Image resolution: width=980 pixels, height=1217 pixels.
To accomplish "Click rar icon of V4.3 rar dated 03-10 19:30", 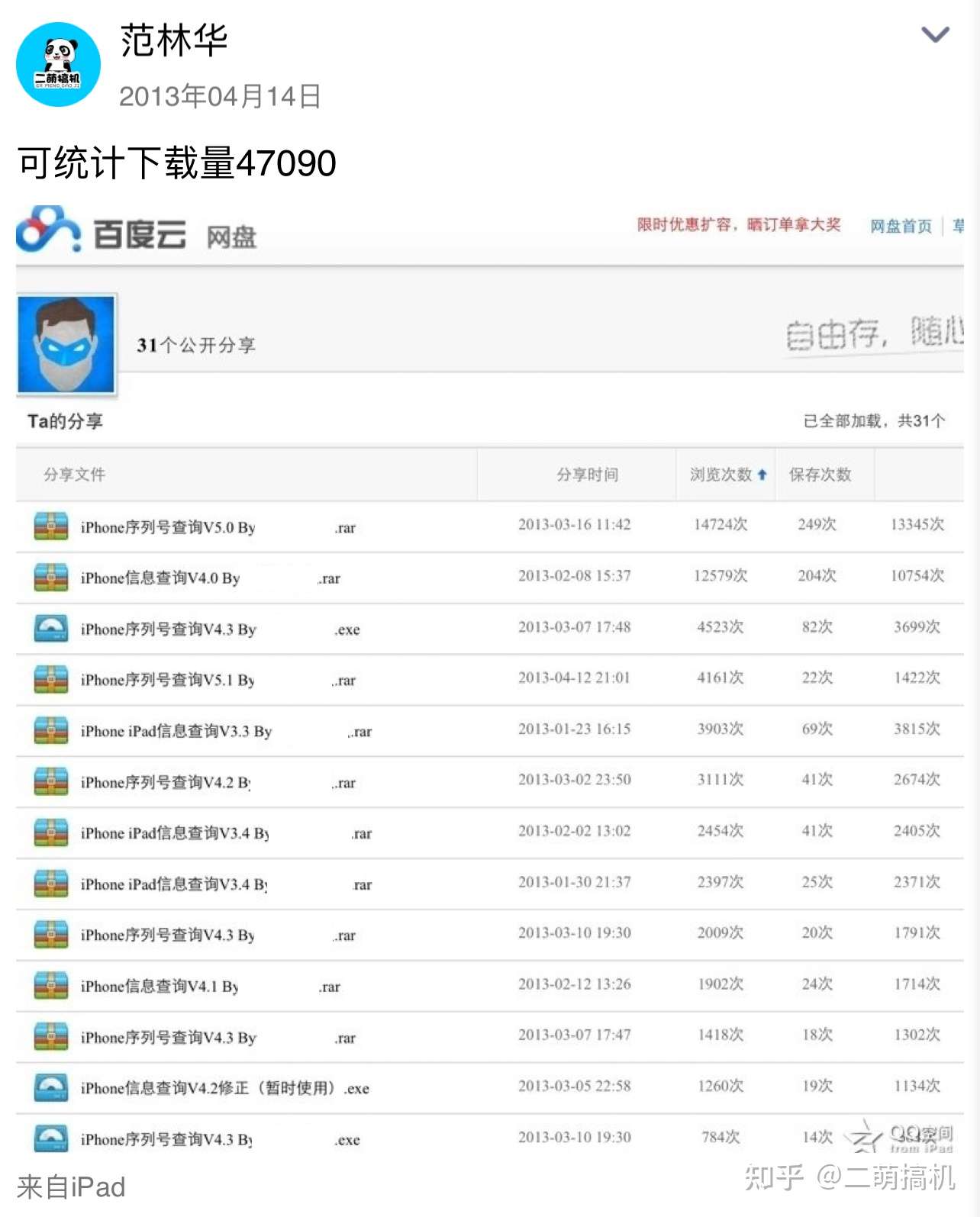I will [x=51, y=935].
